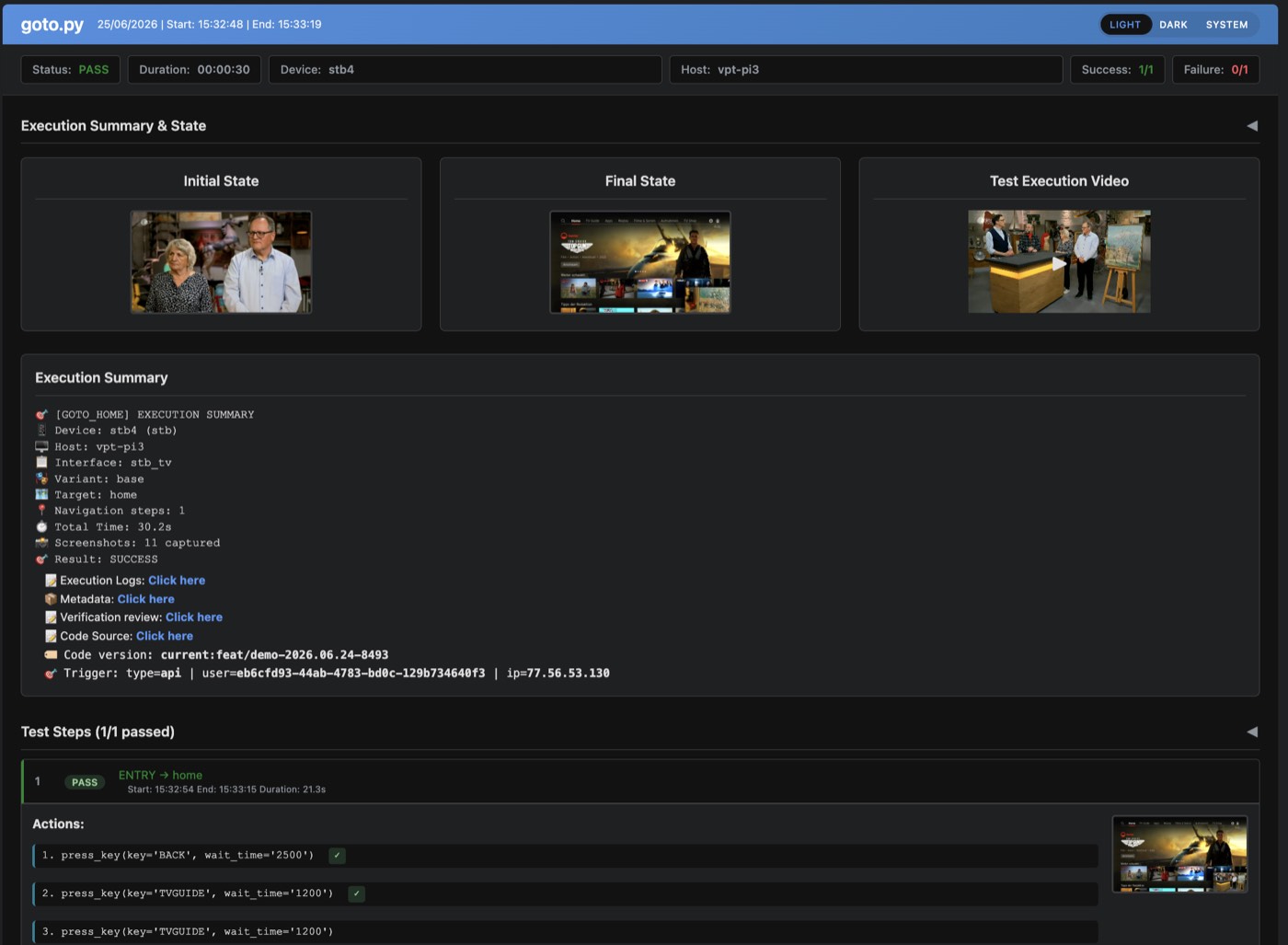Click the Code Source document icon
Viewport: 1288px width, 945px height.
click(51, 636)
